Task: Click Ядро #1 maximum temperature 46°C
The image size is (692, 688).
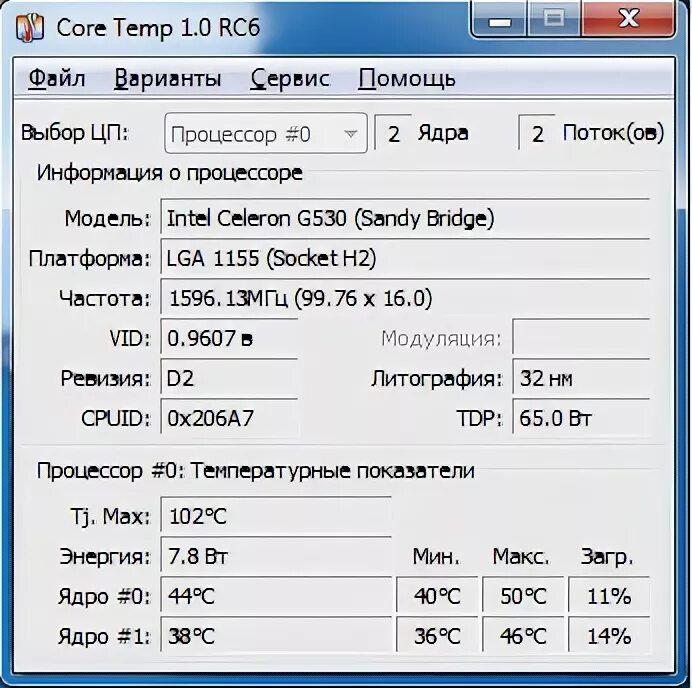Action: (523, 636)
